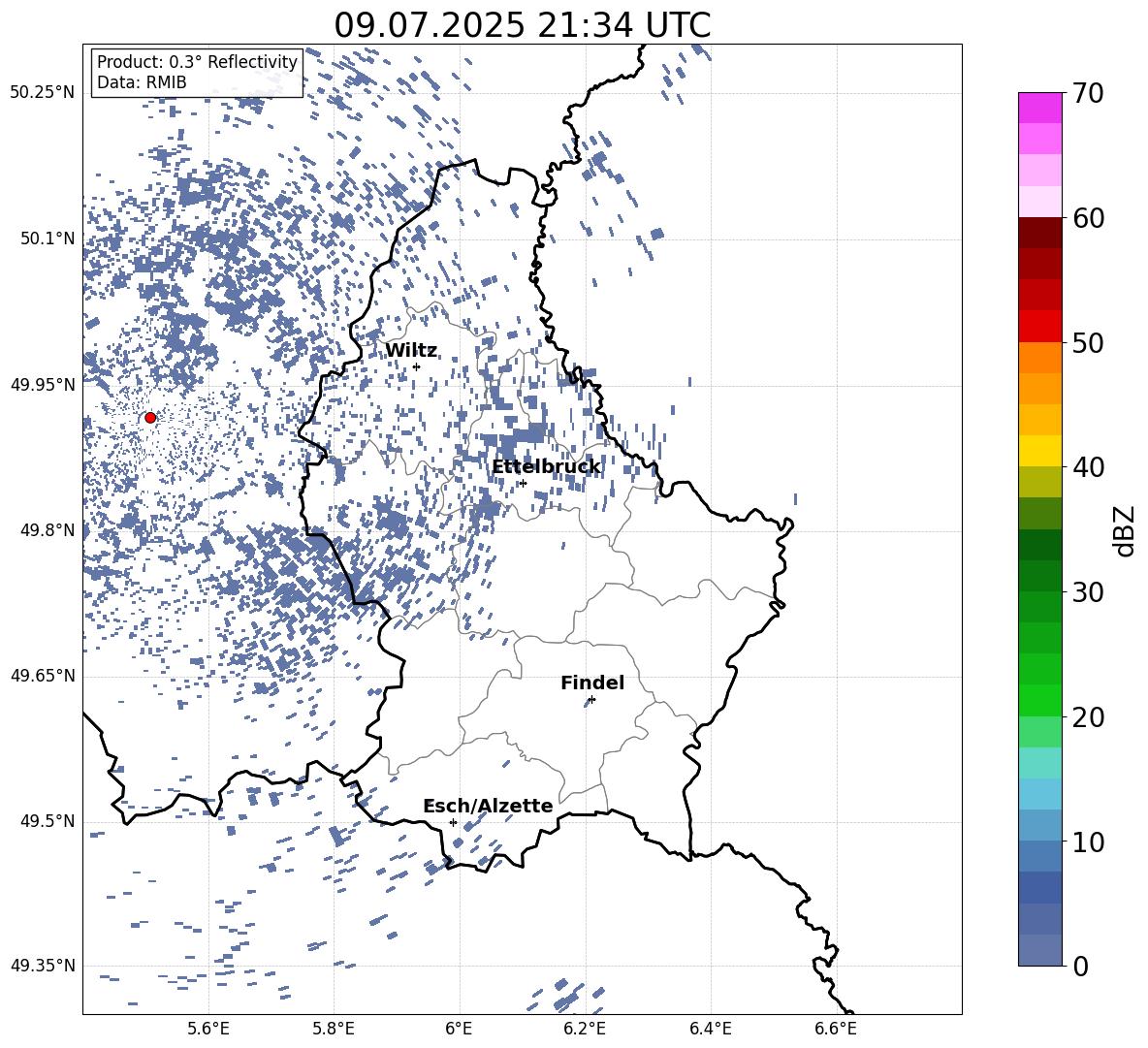
Task: Click the 0 tick label on colorbar
Action: coord(1081,966)
